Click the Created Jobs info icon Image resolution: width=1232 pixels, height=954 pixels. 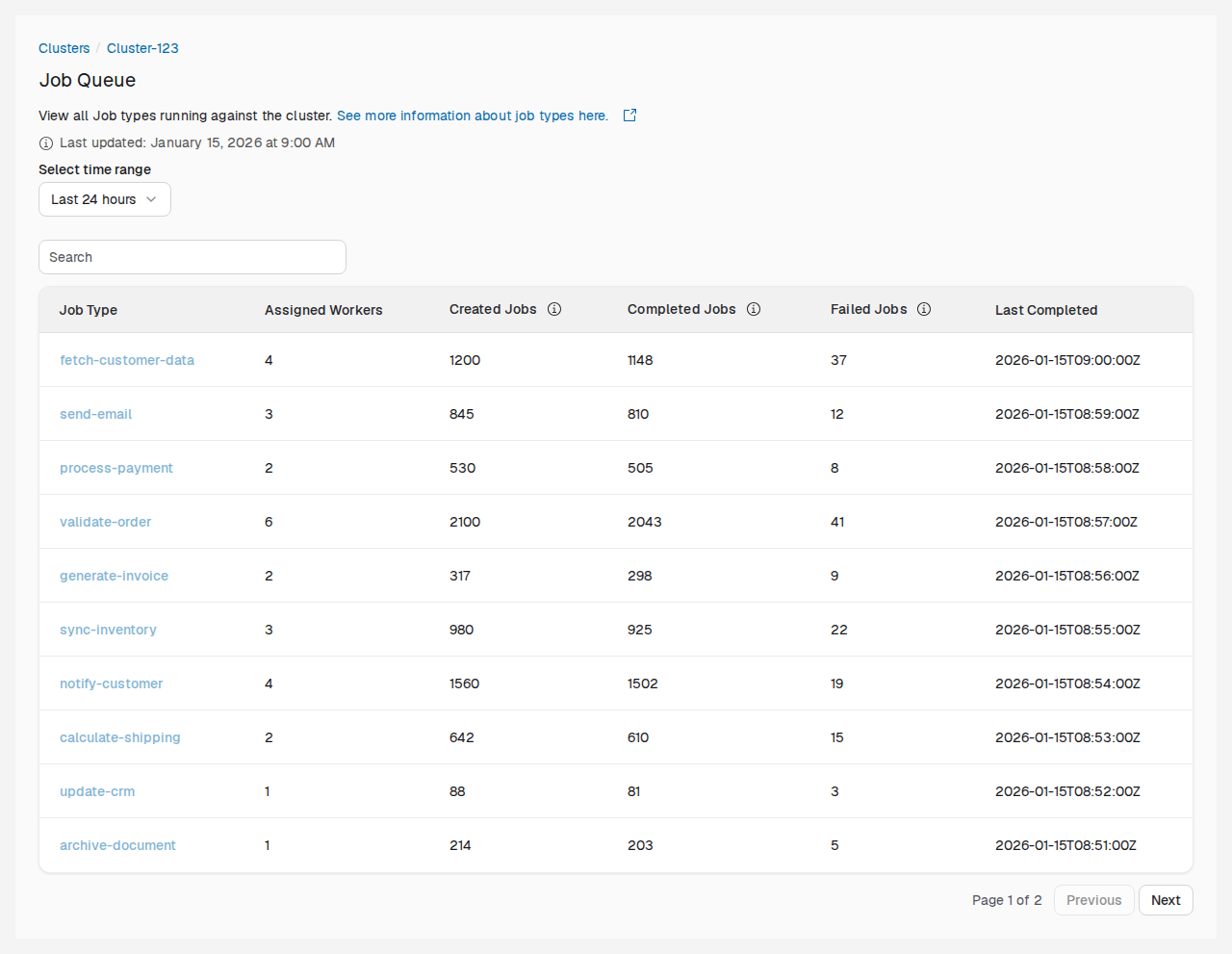tap(554, 309)
